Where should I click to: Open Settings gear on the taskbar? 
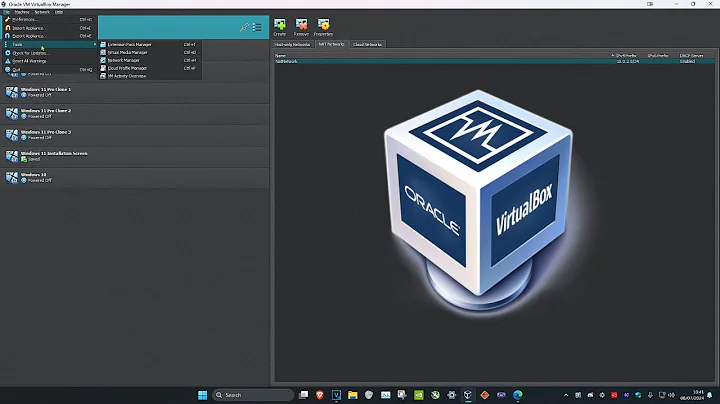(452, 395)
